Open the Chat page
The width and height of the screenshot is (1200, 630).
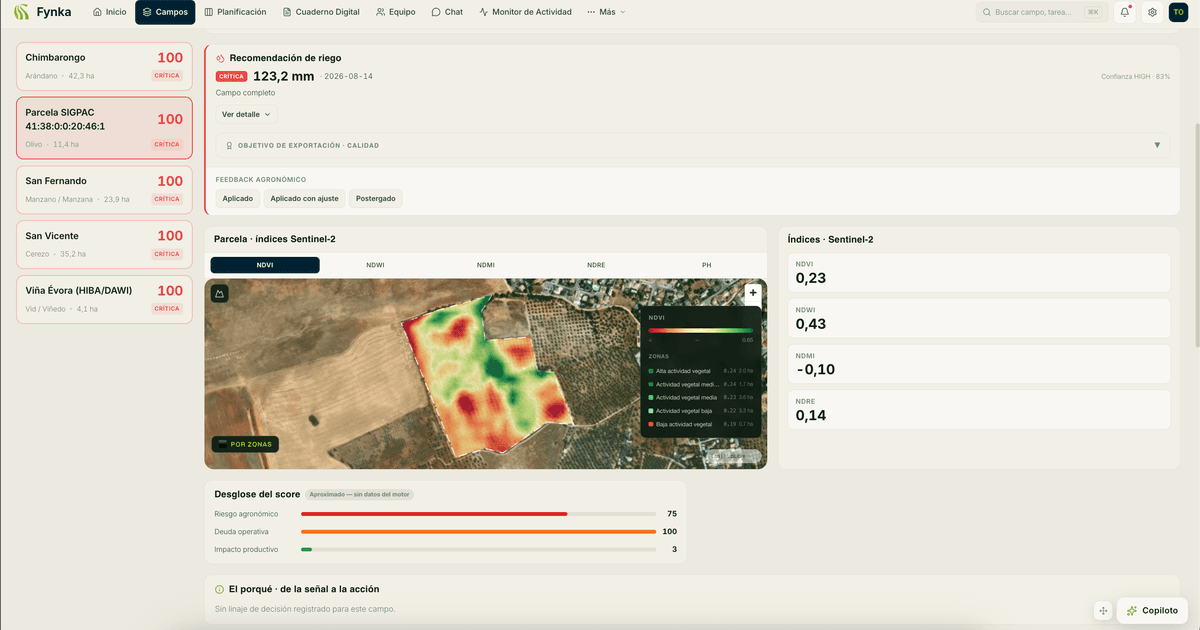447,12
